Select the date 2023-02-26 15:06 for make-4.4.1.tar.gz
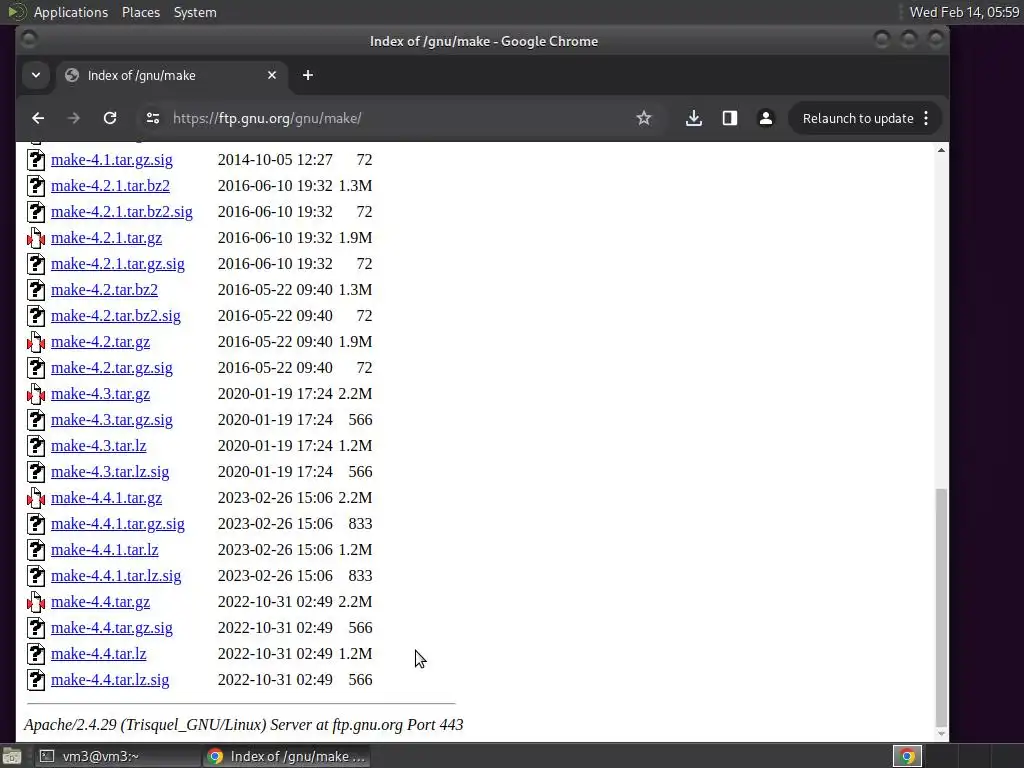 click(275, 498)
